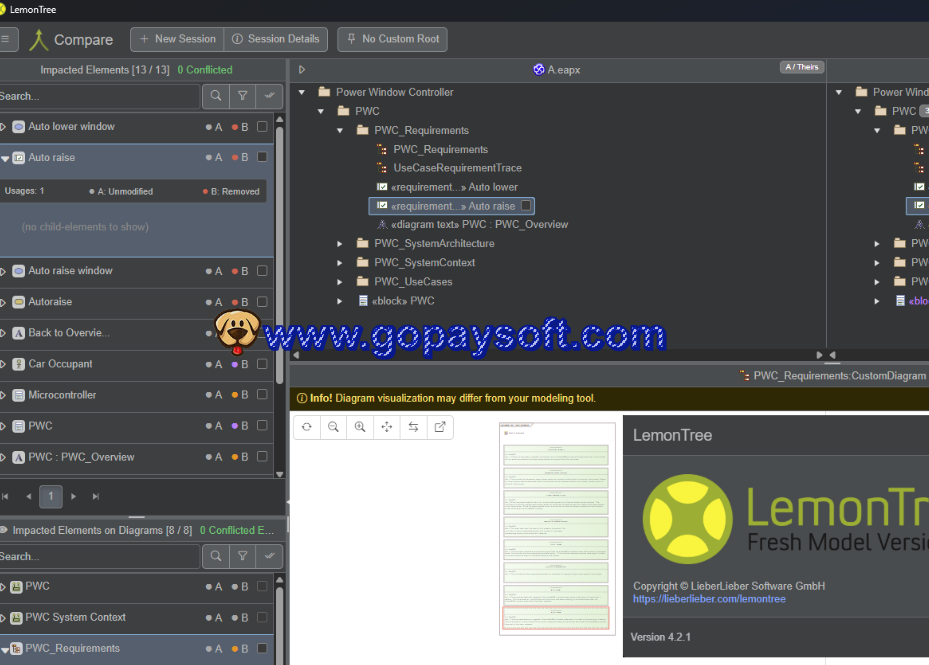Expand the PWC_SystemArchitecture folder
The width and height of the screenshot is (929, 665).
click(340, 244)
